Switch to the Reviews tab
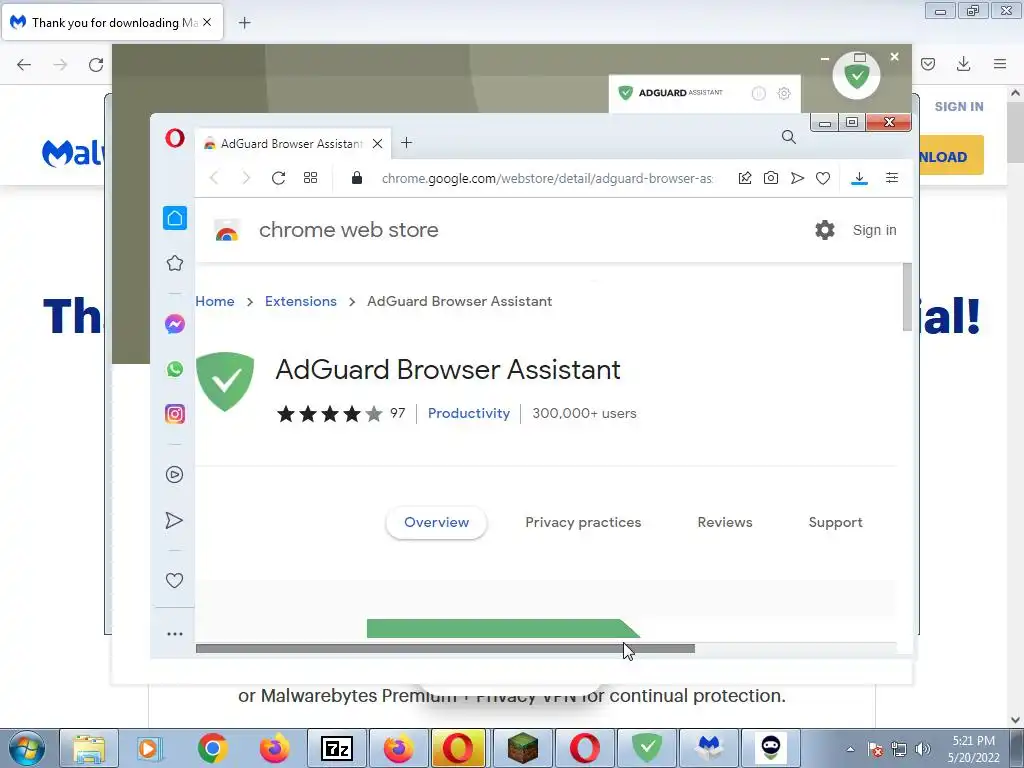The width and height of the screenshot is (1024, 768). click(725, 522)
